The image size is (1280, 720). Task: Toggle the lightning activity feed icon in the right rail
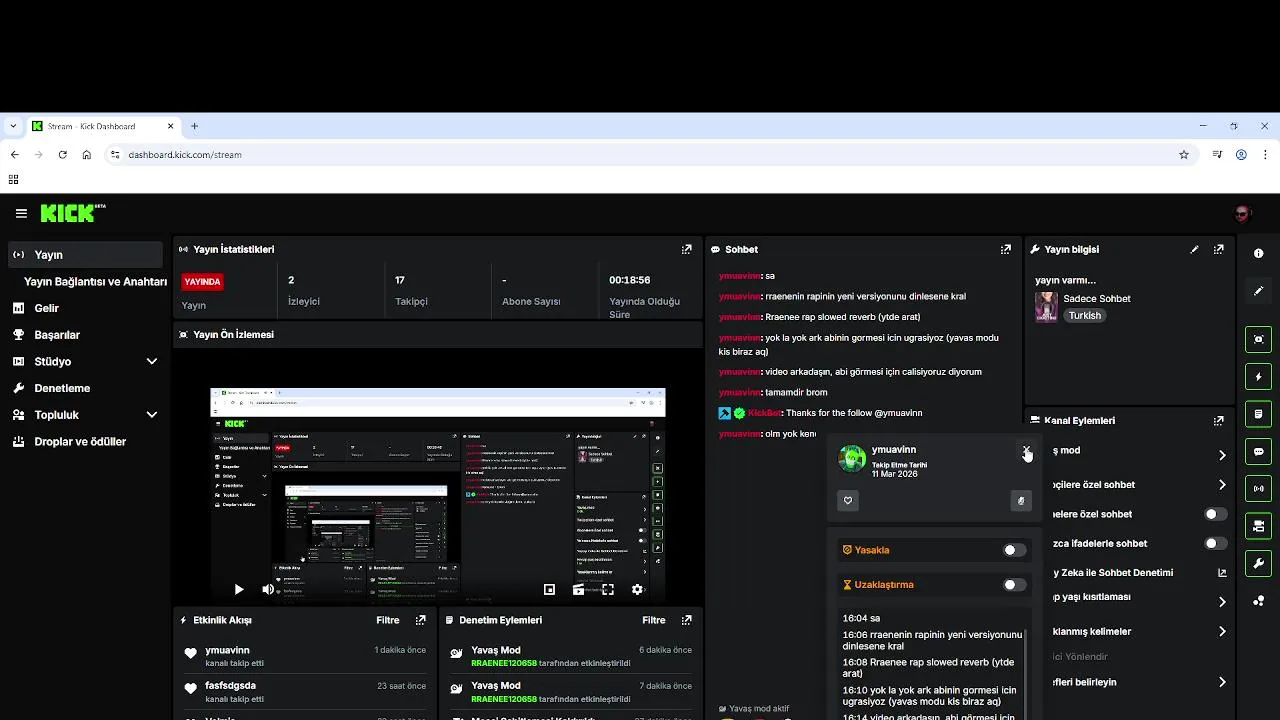[x=1259, y=377]
